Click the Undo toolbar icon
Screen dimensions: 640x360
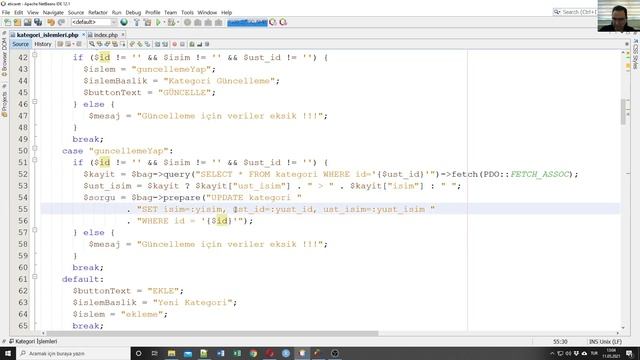pos(51,22)
